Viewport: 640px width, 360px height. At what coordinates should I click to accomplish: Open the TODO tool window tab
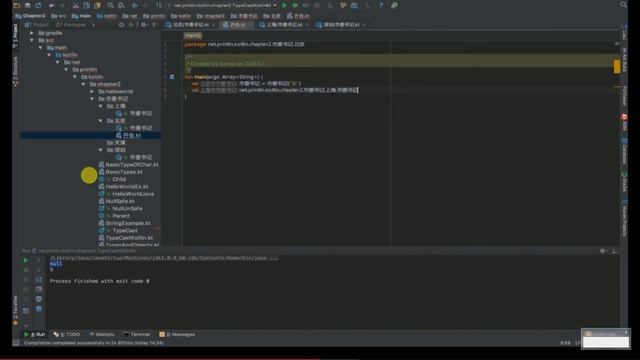[67, 334]
